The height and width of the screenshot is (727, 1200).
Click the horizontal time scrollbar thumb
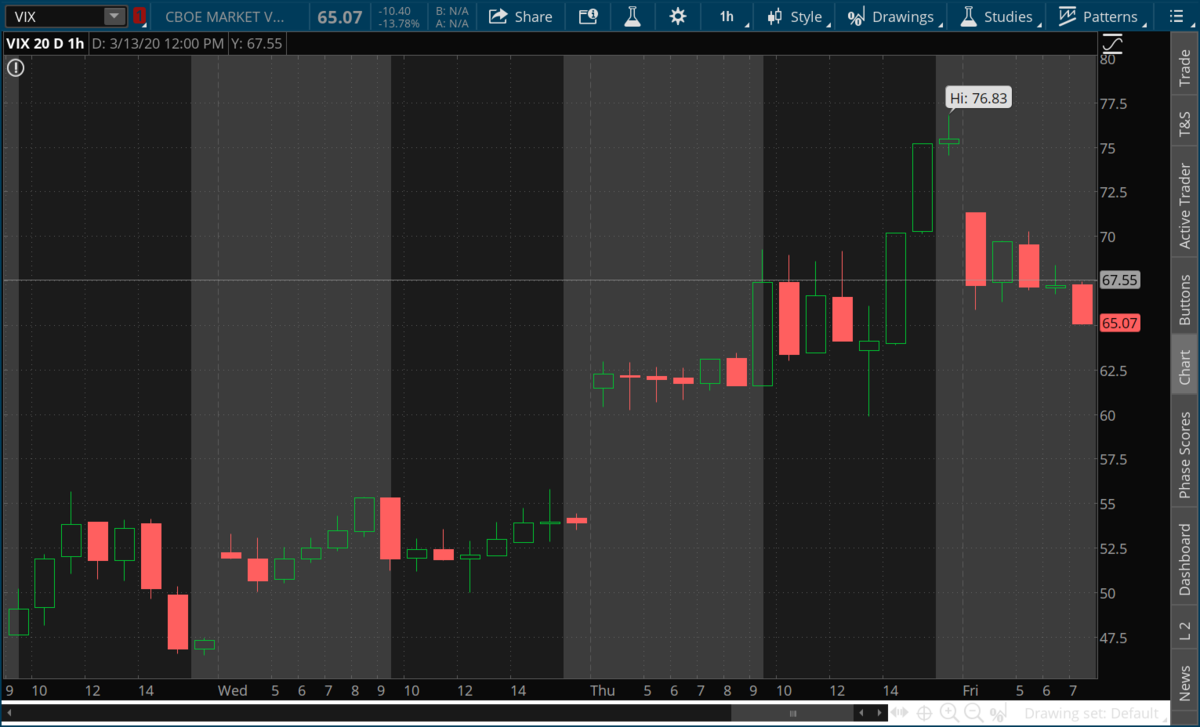792,713
